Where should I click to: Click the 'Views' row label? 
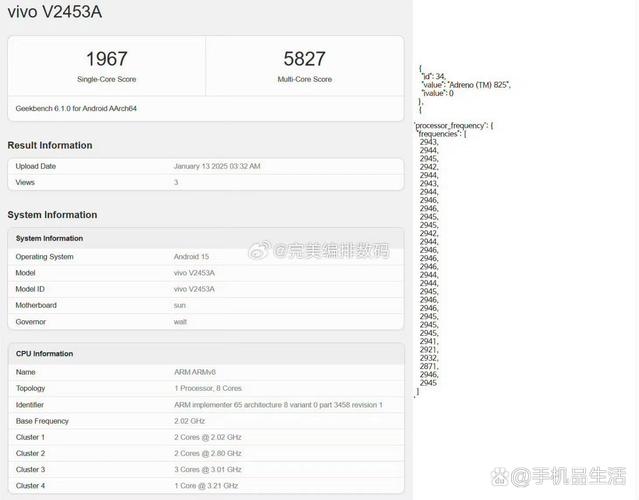[25, 183]
